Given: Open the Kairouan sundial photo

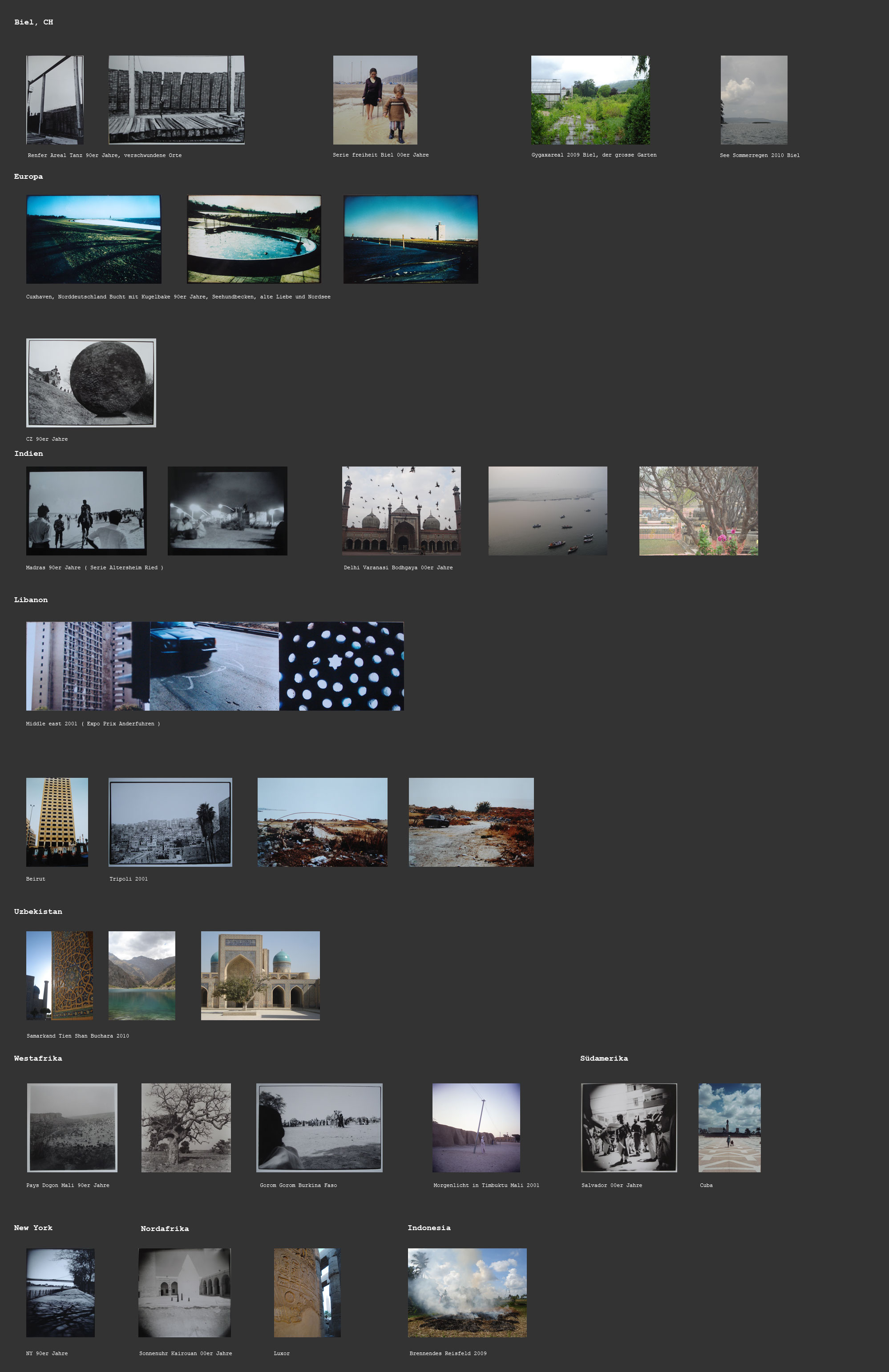Looking at the screenshot, I should coord(185,1292).
